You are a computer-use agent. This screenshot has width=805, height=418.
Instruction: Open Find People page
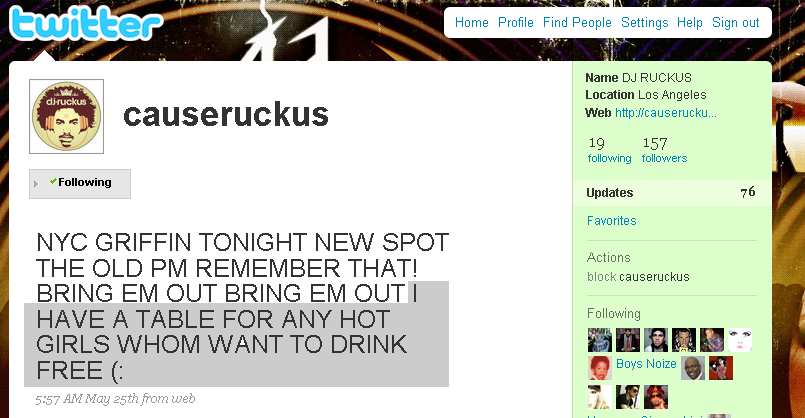(x=577, y=23)
